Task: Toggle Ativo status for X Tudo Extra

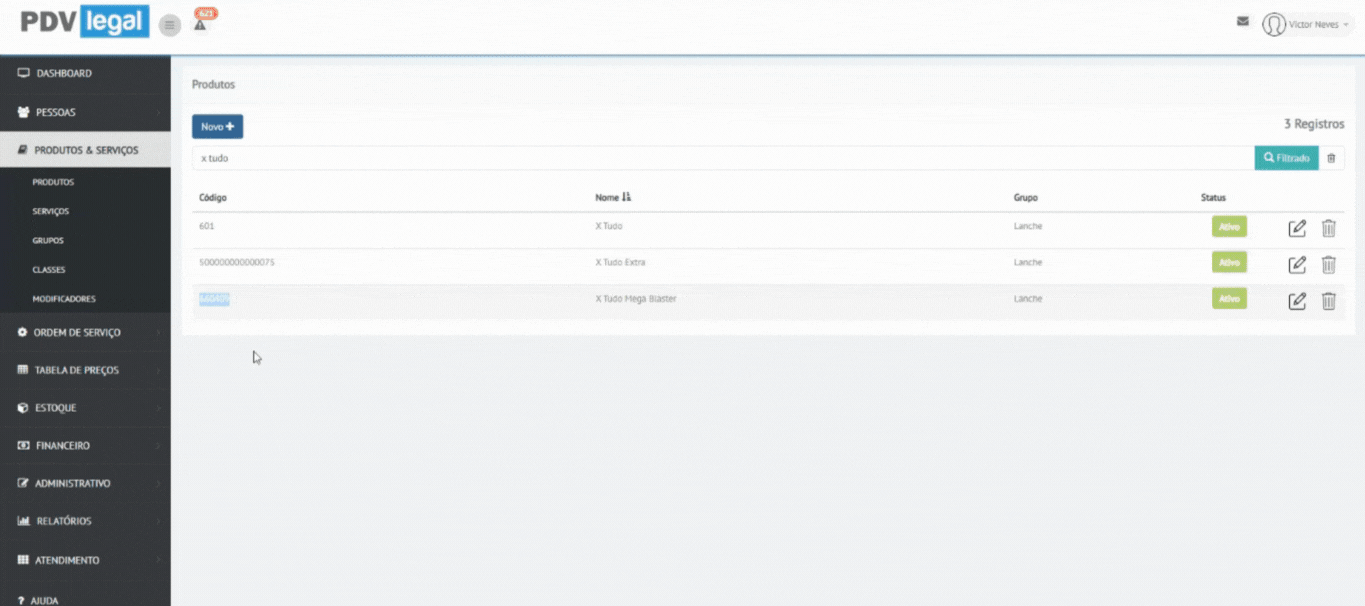Action: point(1229,262)
